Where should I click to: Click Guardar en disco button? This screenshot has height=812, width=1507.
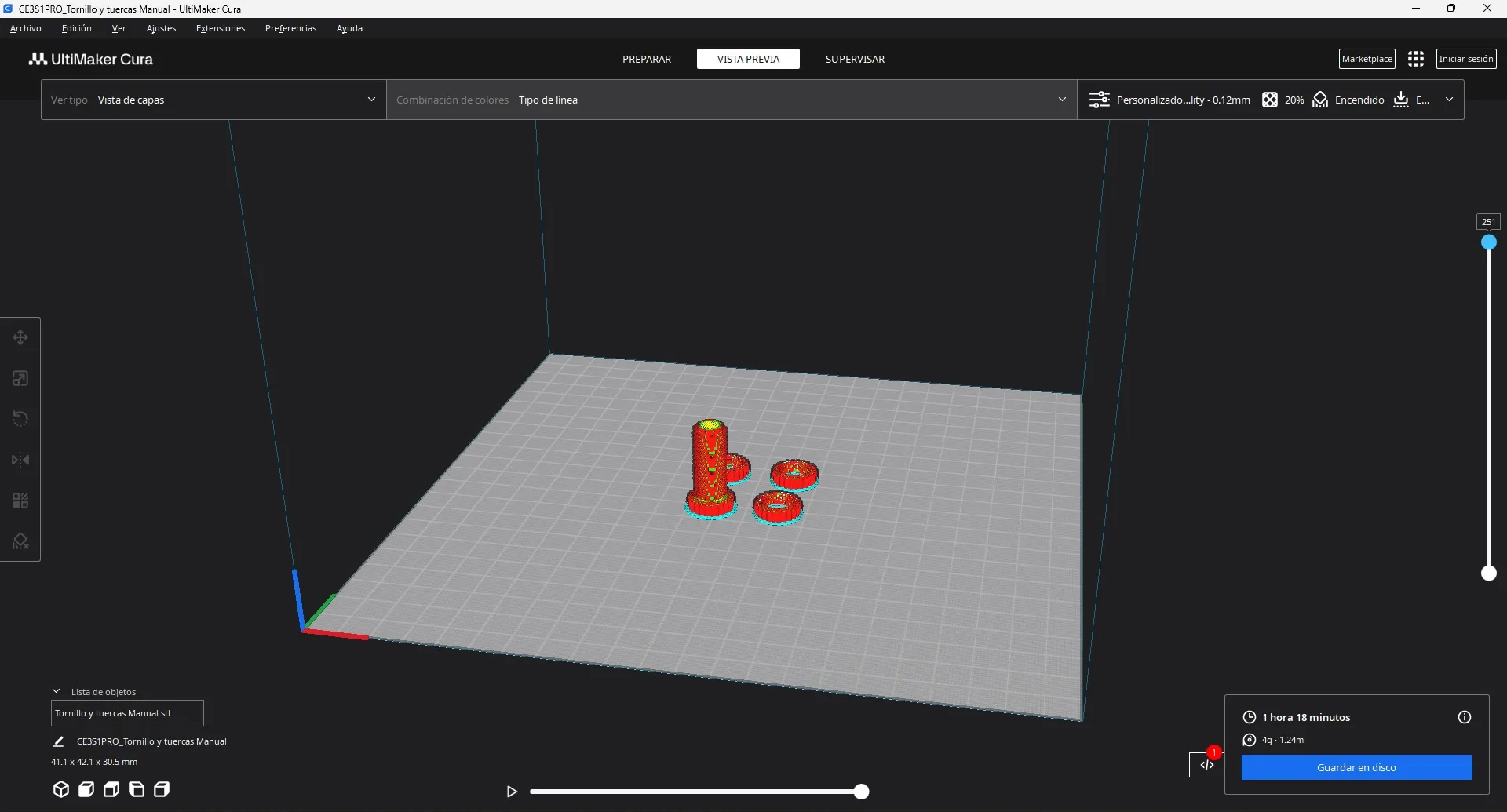[x=1356, y=767]
